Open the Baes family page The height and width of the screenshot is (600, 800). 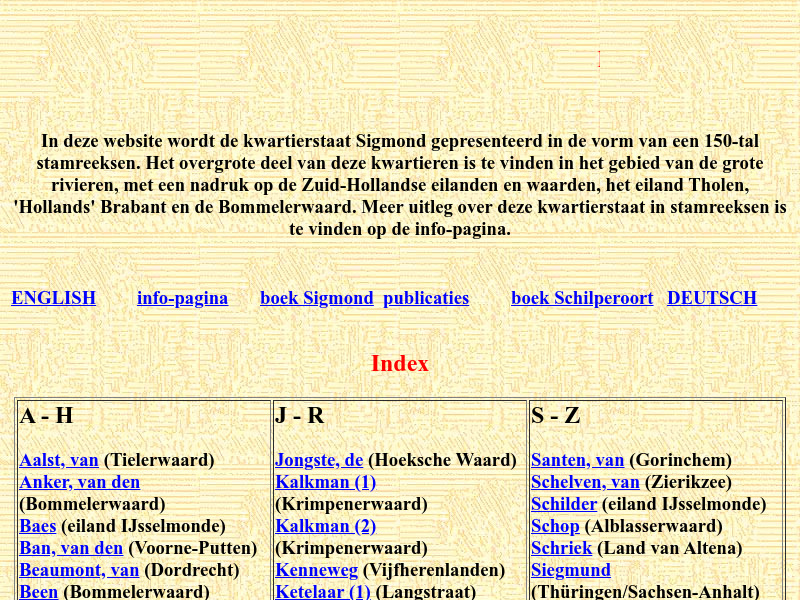(38, 526)
